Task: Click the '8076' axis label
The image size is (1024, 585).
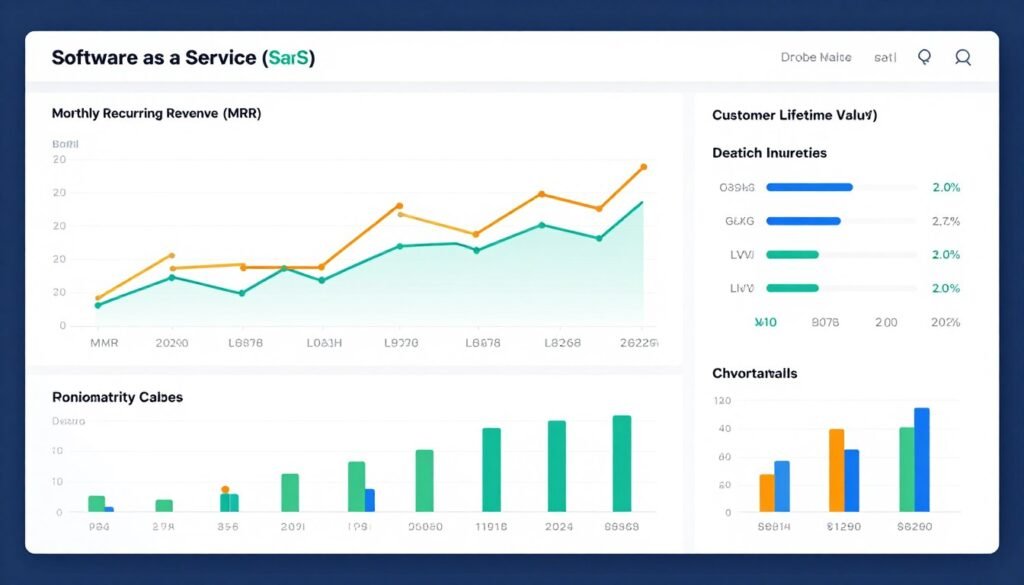Action: click(x=825, y=322)
